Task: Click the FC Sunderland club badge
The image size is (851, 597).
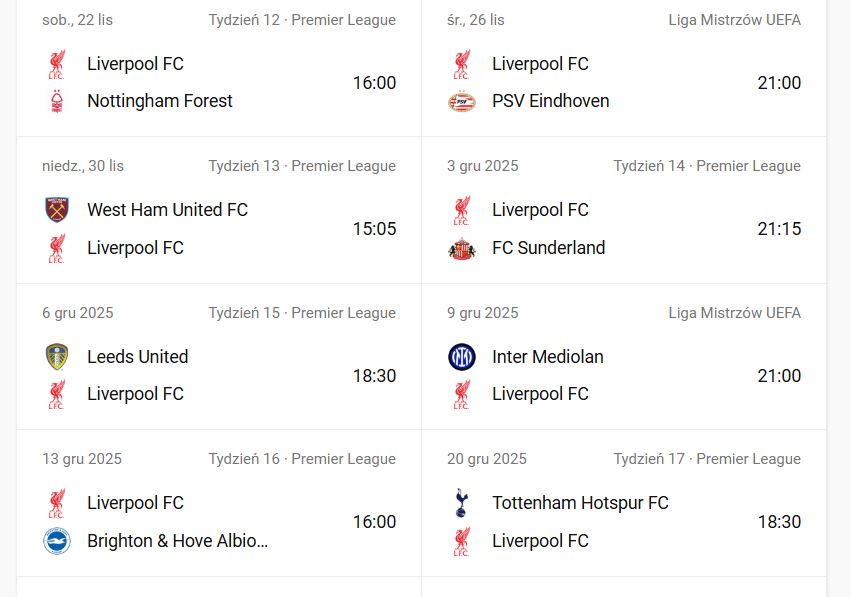Action: 462,248
